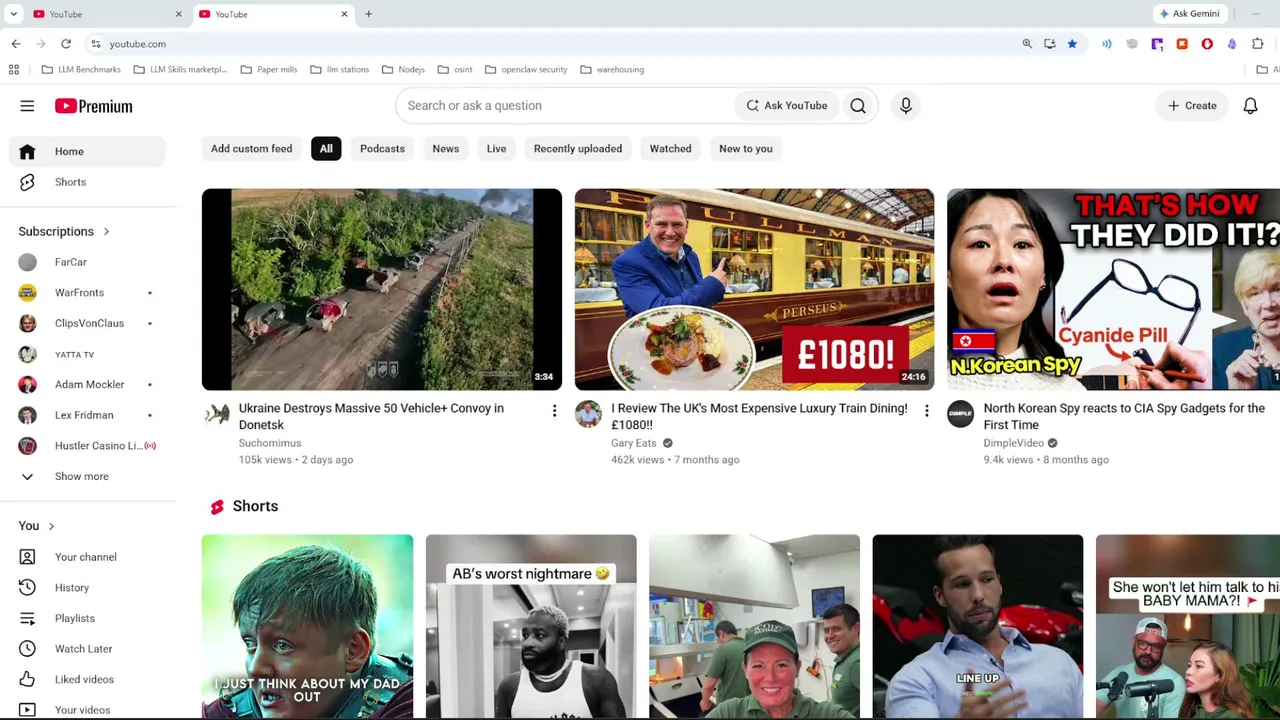Open the Suchomimus channel link
The height and width of the screenshot is (720, 1280).
[x=270, y=443]
